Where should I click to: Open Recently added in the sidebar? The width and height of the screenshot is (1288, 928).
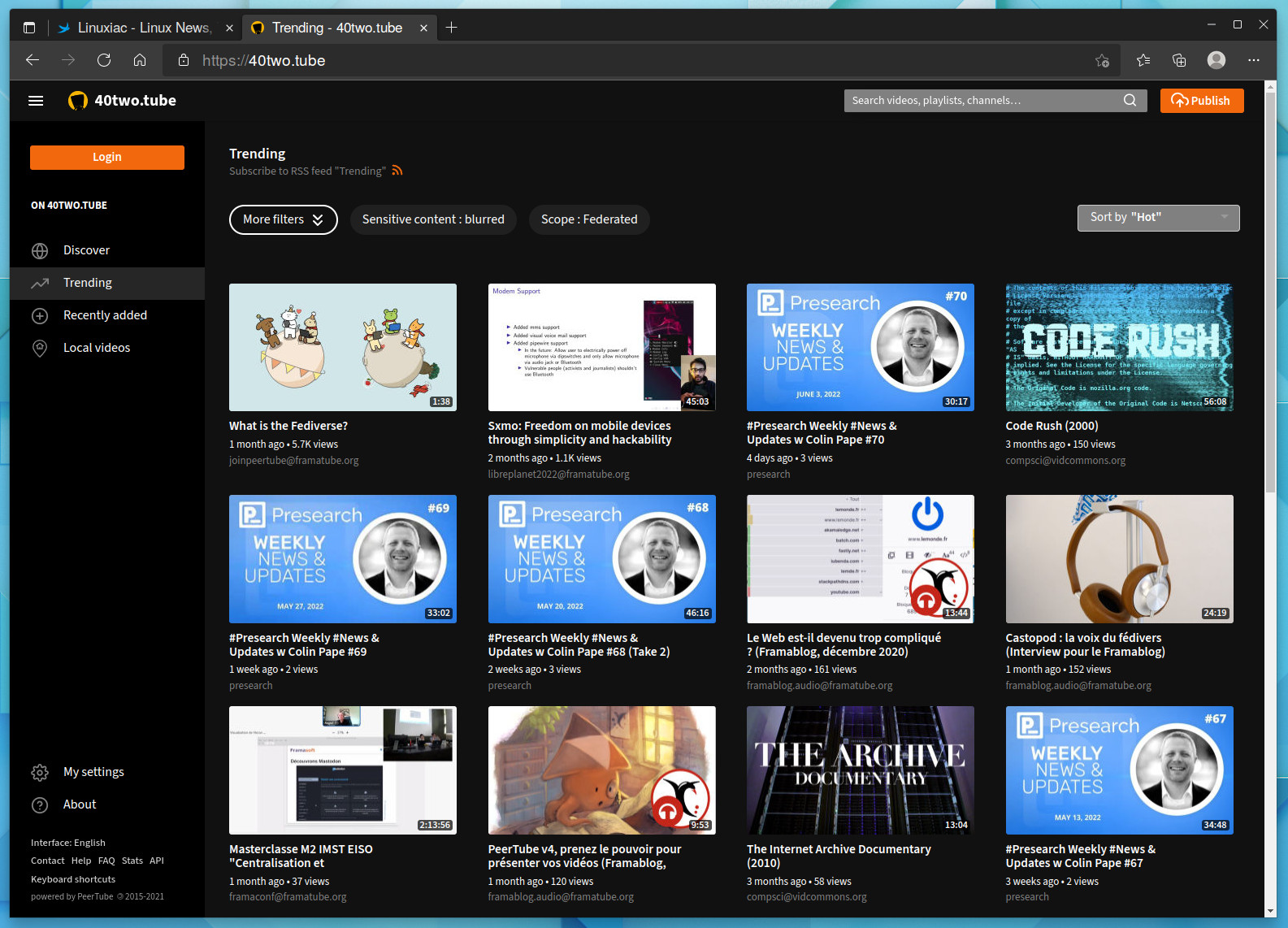coord(107,316)
